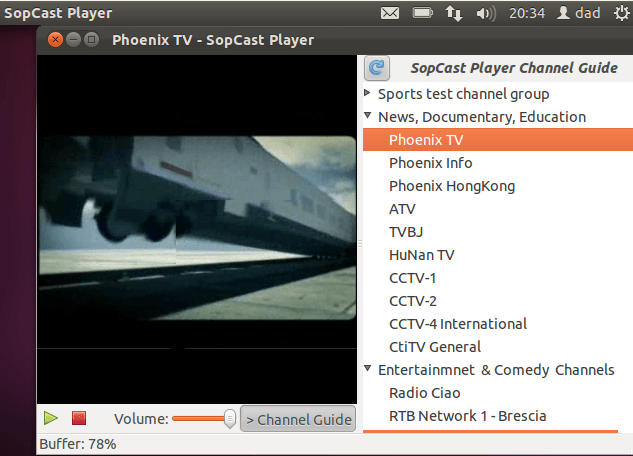Select the Phoenix Info channel
Screen dimensions: 633x456
pyautogui.click(x=430, y=163)
